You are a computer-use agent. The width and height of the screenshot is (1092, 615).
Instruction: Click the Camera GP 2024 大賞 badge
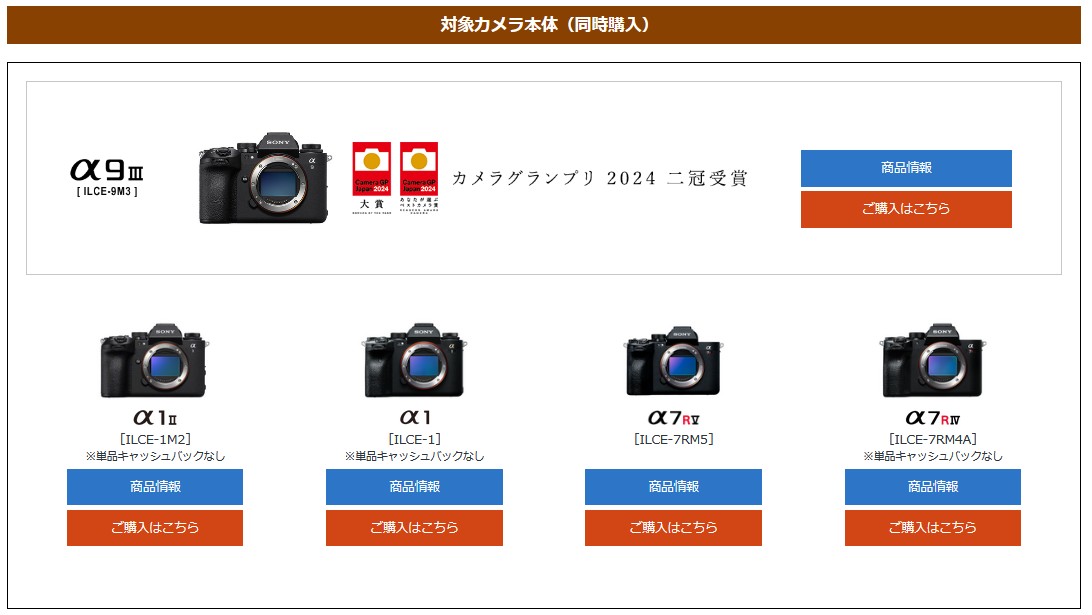pyautogui.click(x=371, y=177)
